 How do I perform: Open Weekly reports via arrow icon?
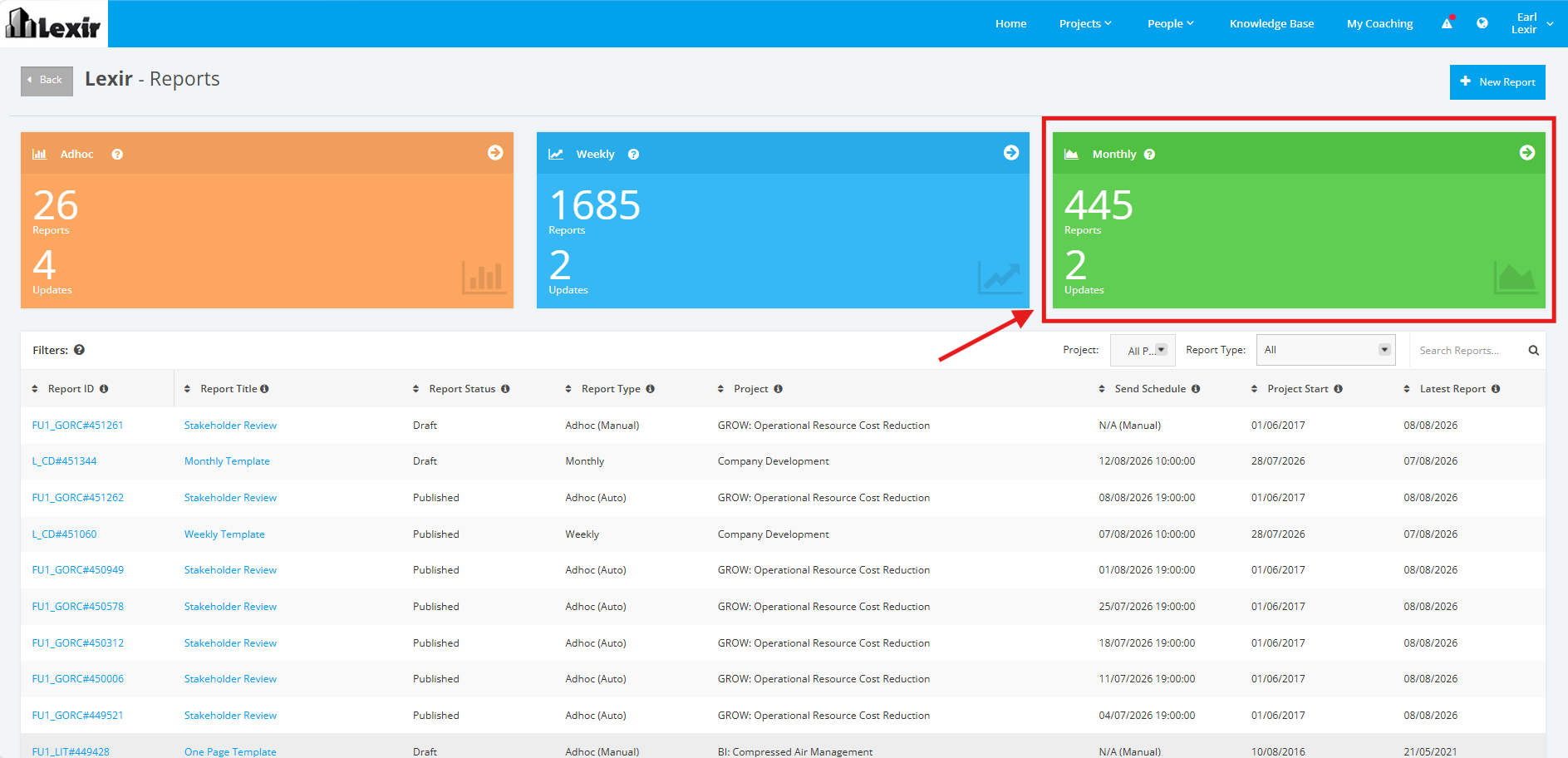click(1011, 153)
